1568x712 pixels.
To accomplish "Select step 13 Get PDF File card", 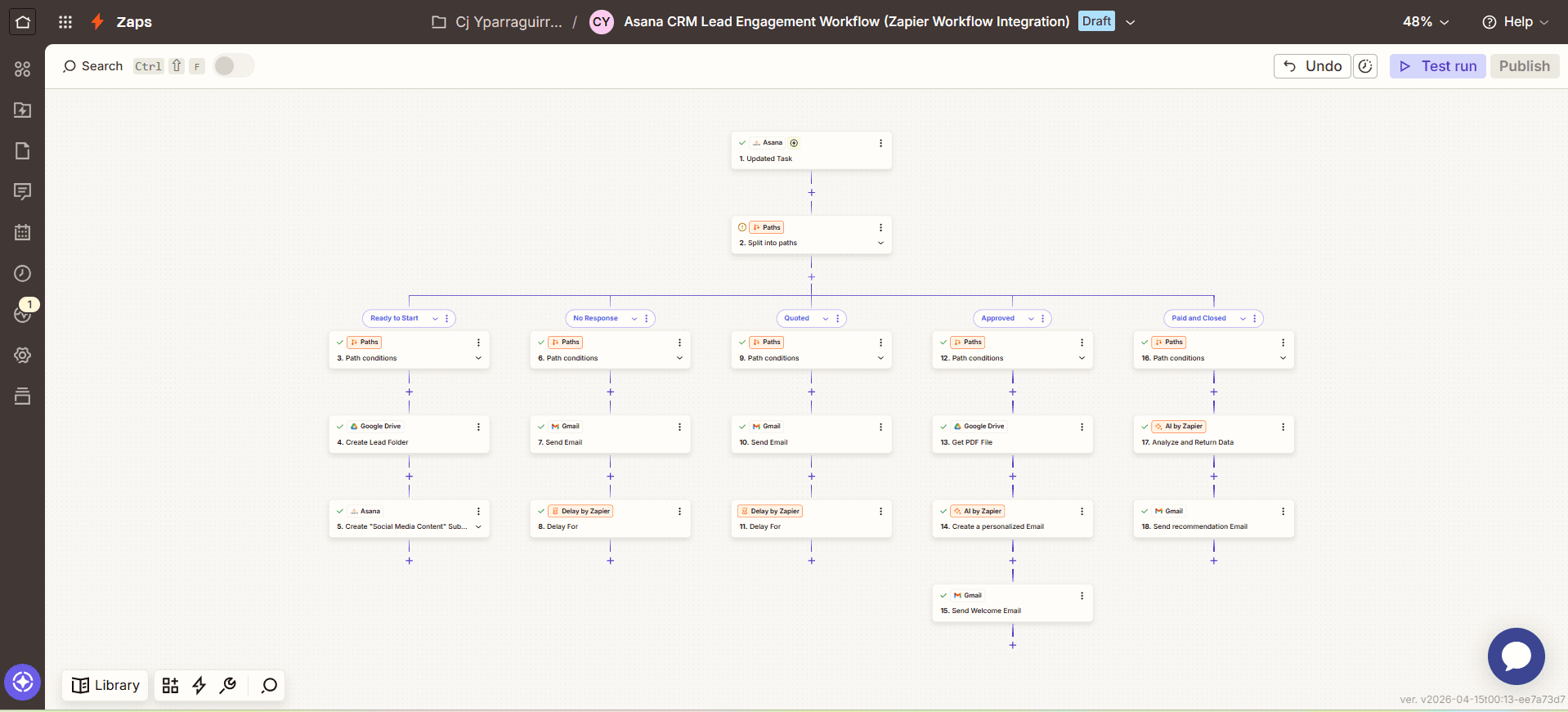I will click(1012, 434).
